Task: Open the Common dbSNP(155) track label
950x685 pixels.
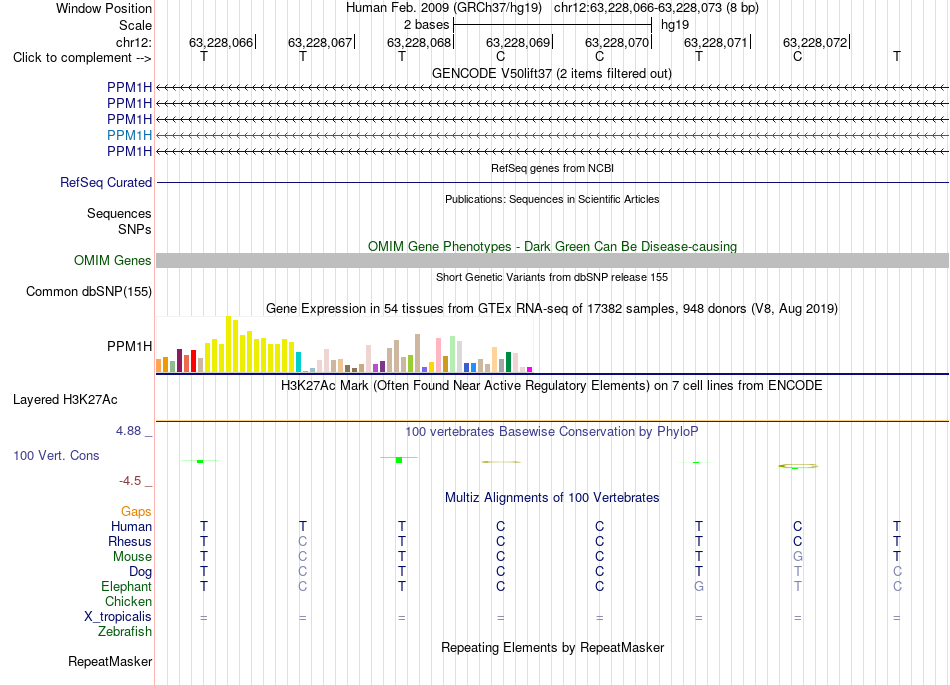Action: point(89,291)
